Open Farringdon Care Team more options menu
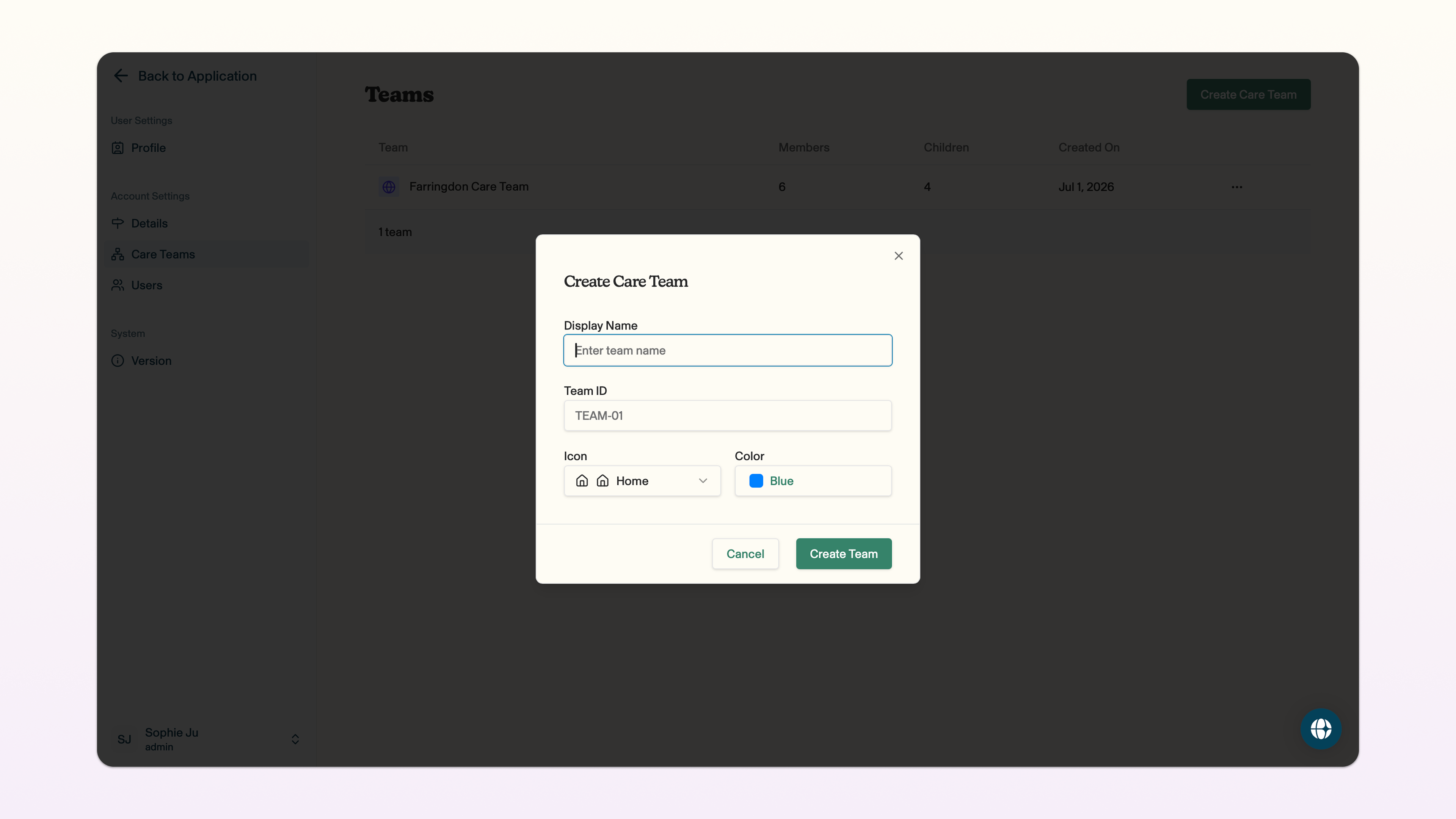Image resolution: width=1456 pixels, height=819 pixels. coord(1237,187)
